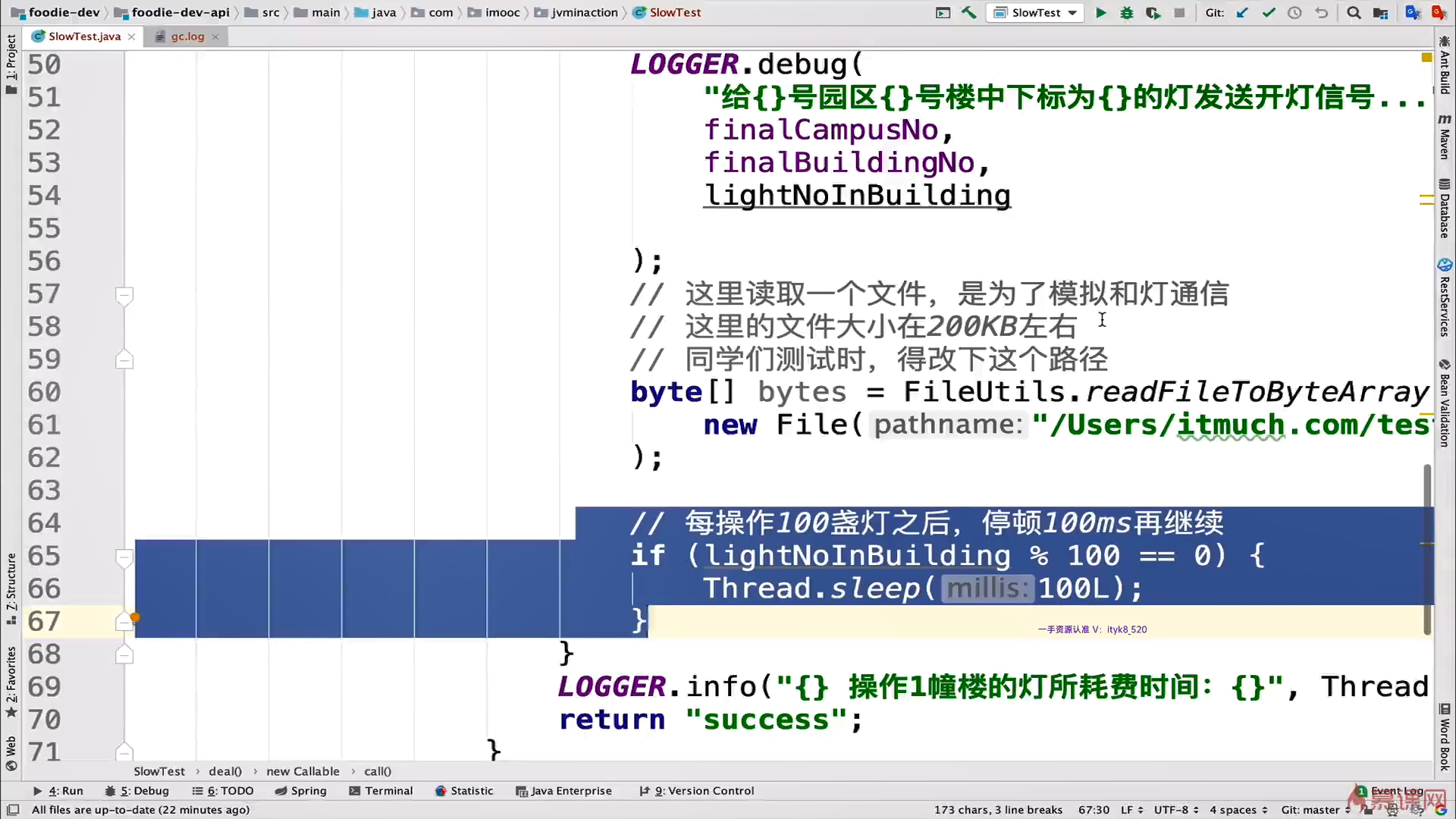The width and height of the screenshot is (1456, 819).
Task: Open the Search Everywhere magnifier icon
Action: pos(1354,12)
